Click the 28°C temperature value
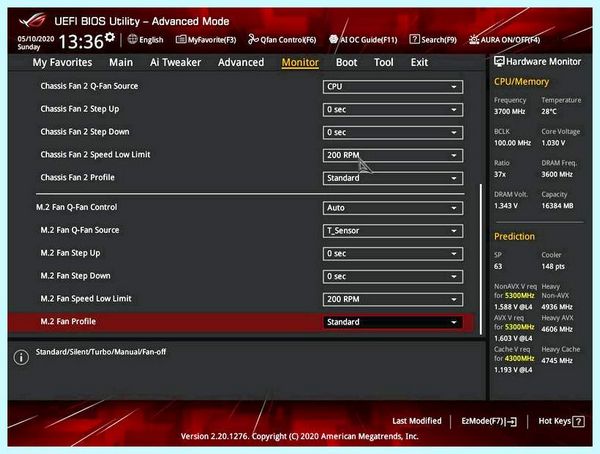Viewport: 600px width, 454px height. point(549,111)
